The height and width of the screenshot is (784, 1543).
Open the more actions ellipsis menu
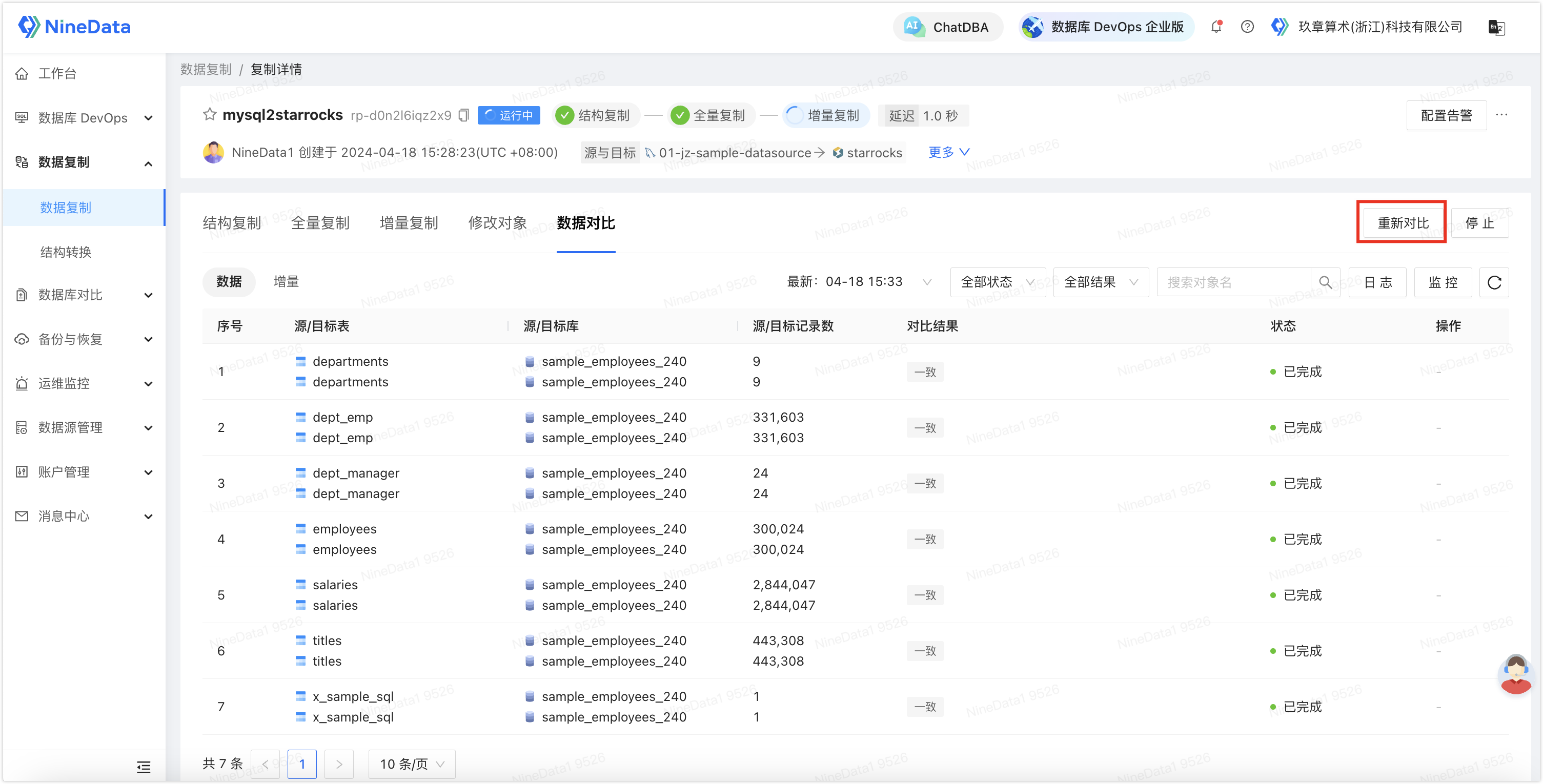tap(1501, 114)
